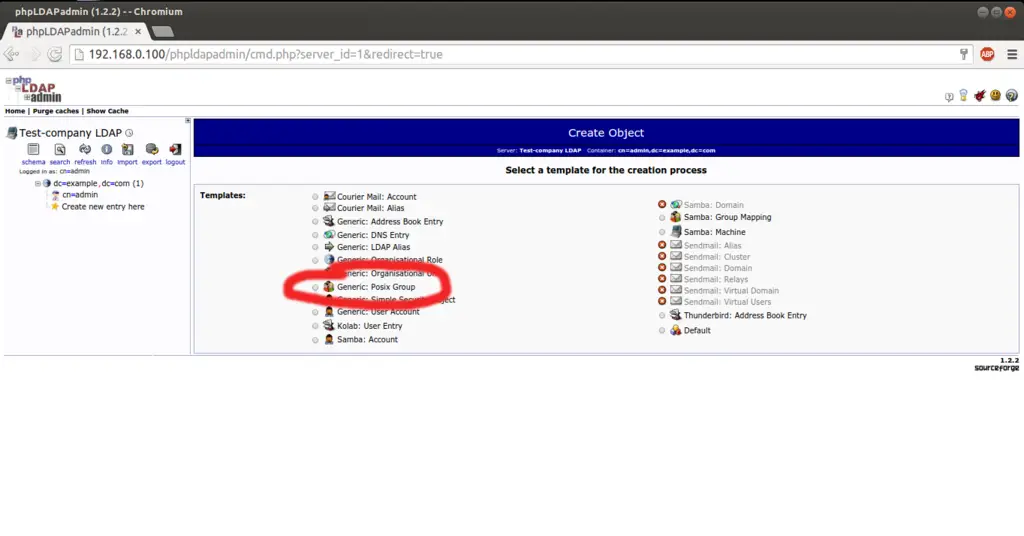Viewport: 1024px width, 536px height.
Task: Click the Show Cache menu link
Action: pos(107,111)
